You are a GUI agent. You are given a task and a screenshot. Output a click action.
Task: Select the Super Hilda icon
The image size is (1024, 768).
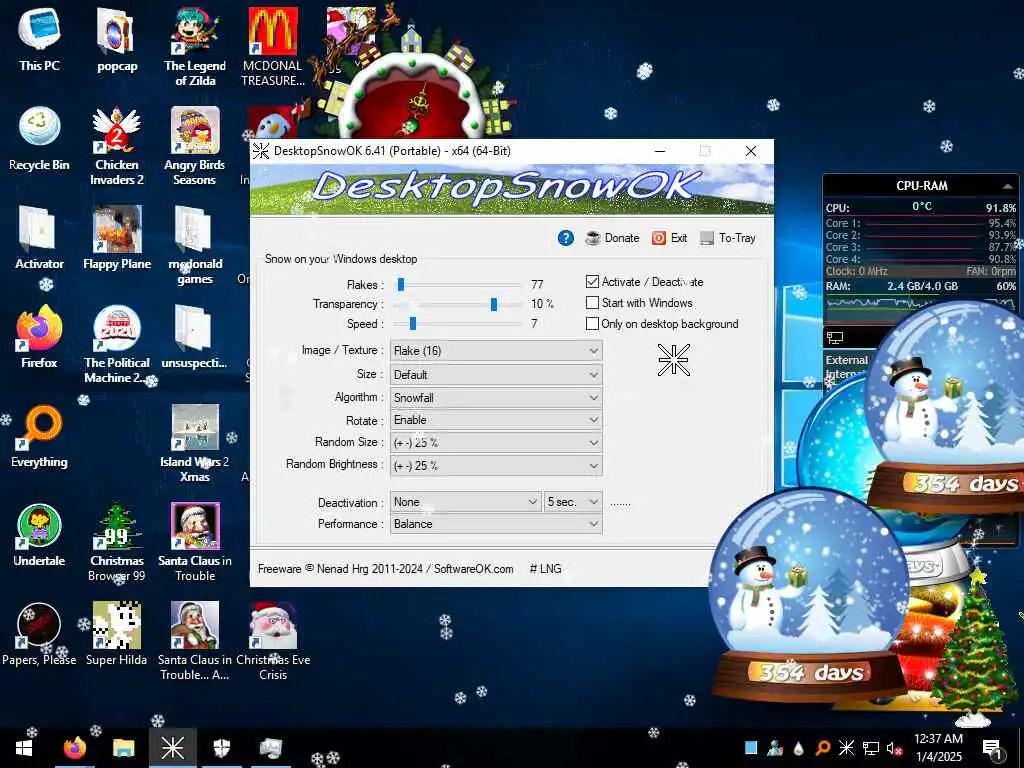(x=117, y=634)
